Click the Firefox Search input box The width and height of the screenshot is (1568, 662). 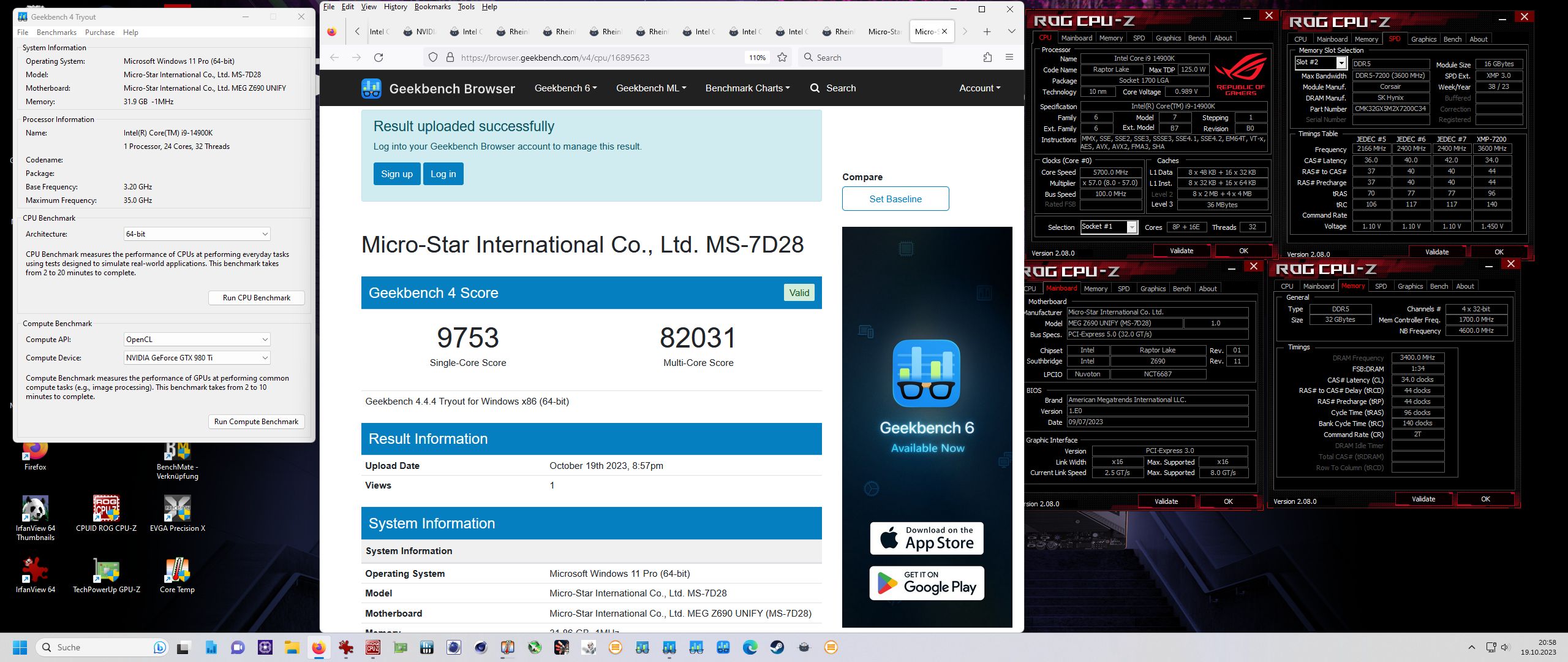tap(870, 58)
